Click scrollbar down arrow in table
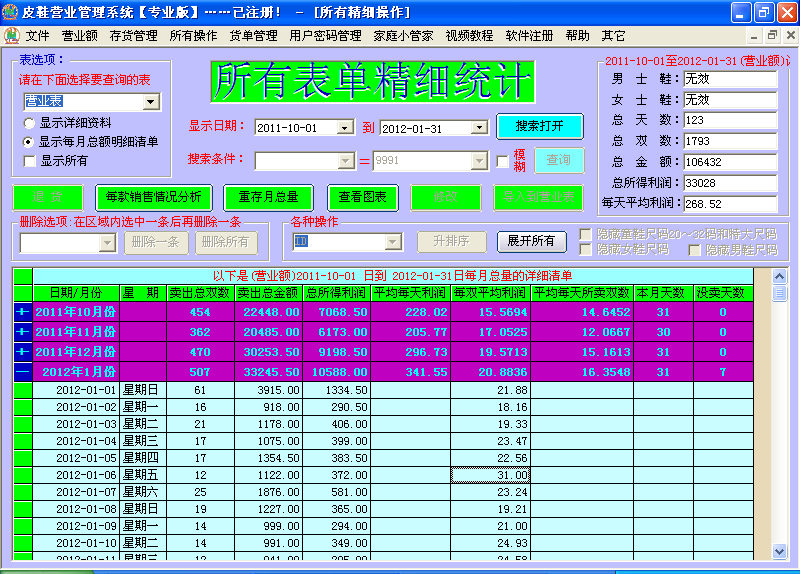This screenshot has height=574, width=800. 779,551
